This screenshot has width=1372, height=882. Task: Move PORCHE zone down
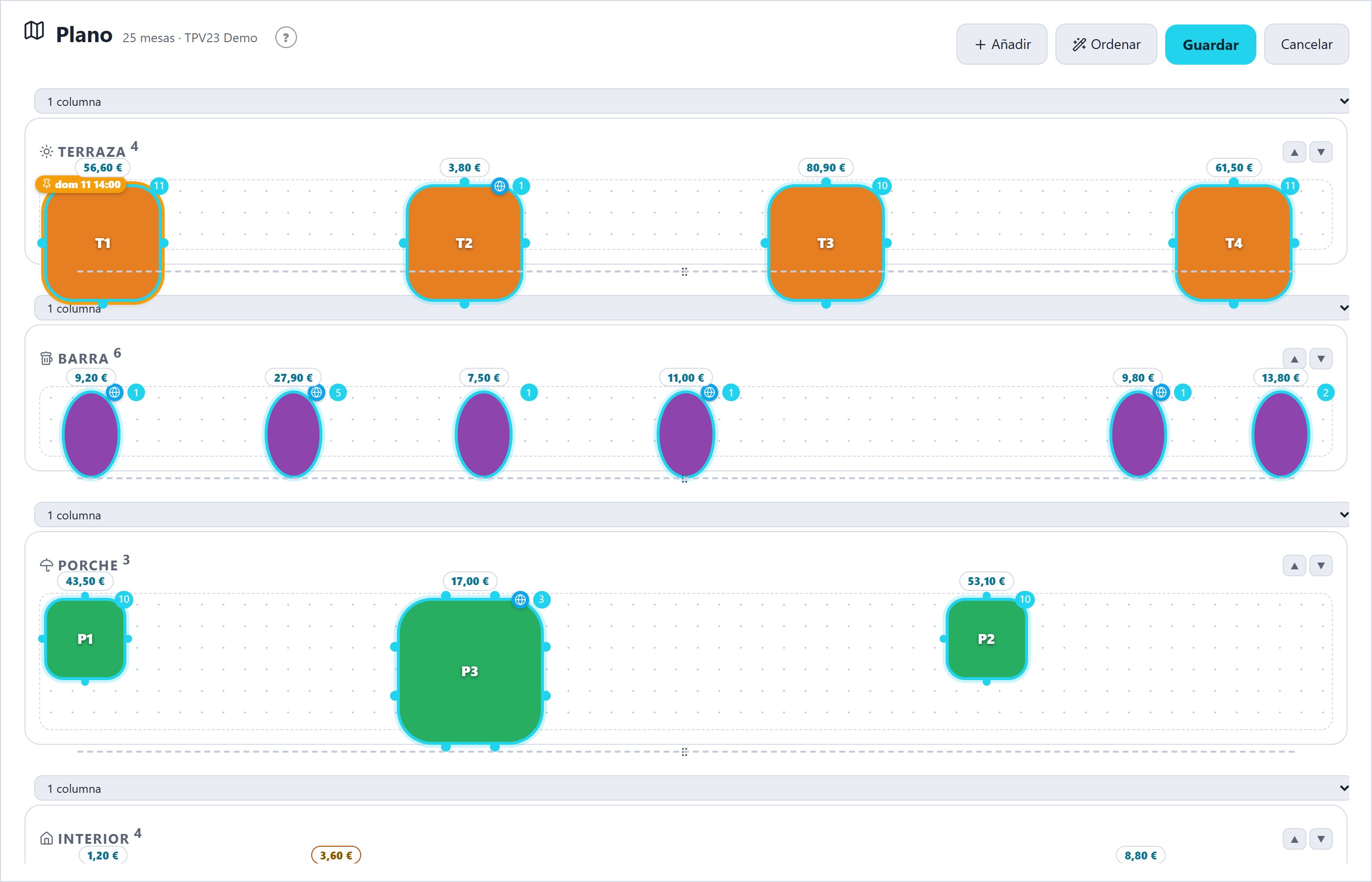click(x=1321, y=566)
